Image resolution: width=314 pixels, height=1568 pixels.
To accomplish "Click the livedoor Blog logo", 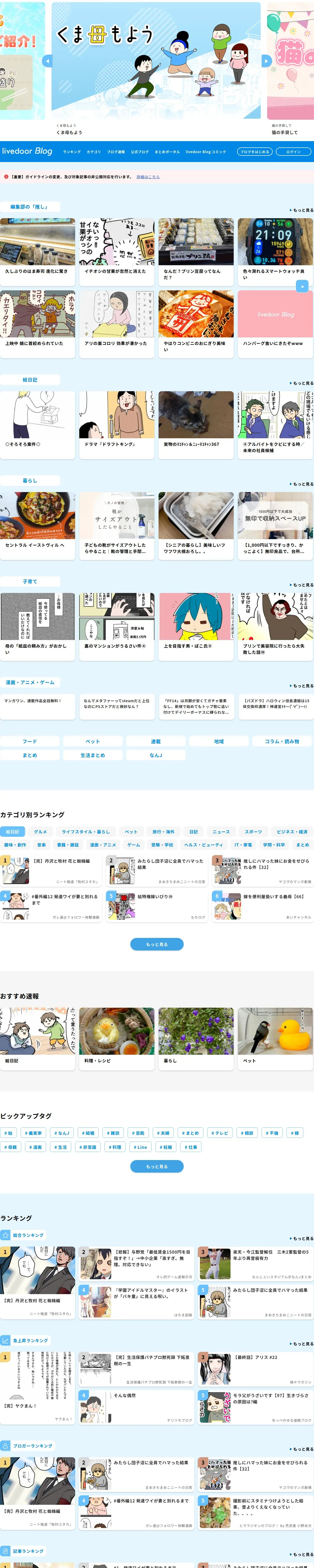I will (x=27, y=151).
